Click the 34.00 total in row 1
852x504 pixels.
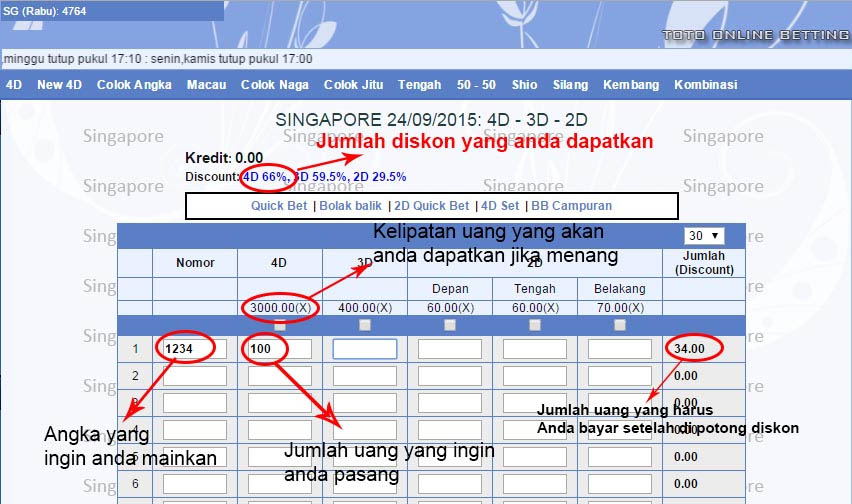pyautogui.click(x=689, y=349)
